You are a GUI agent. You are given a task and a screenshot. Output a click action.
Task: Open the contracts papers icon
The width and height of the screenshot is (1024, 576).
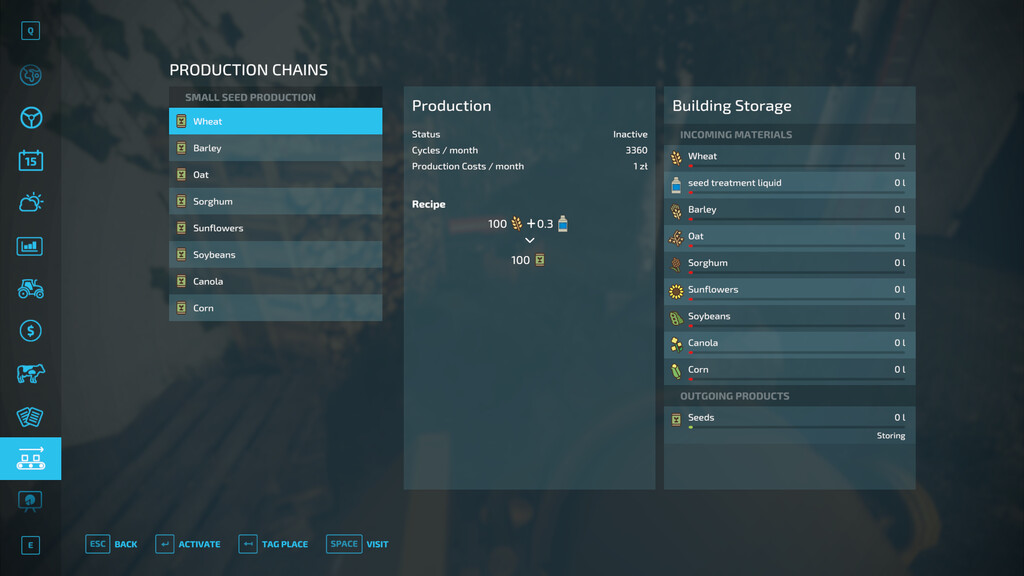click(x=30, y=416)
